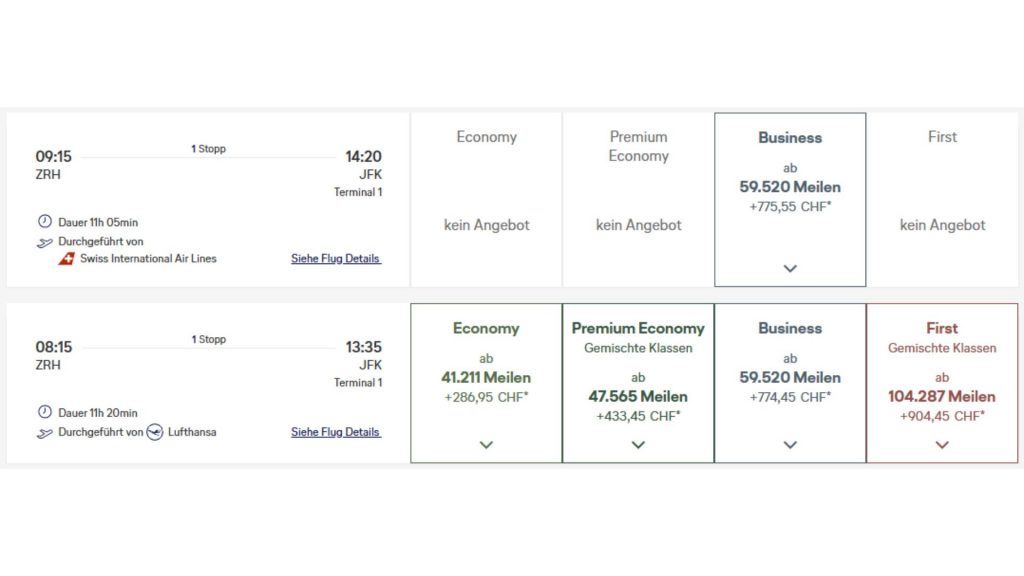Select the Business fare at 59.520 Meilen on Swiss

click(790, 186)
